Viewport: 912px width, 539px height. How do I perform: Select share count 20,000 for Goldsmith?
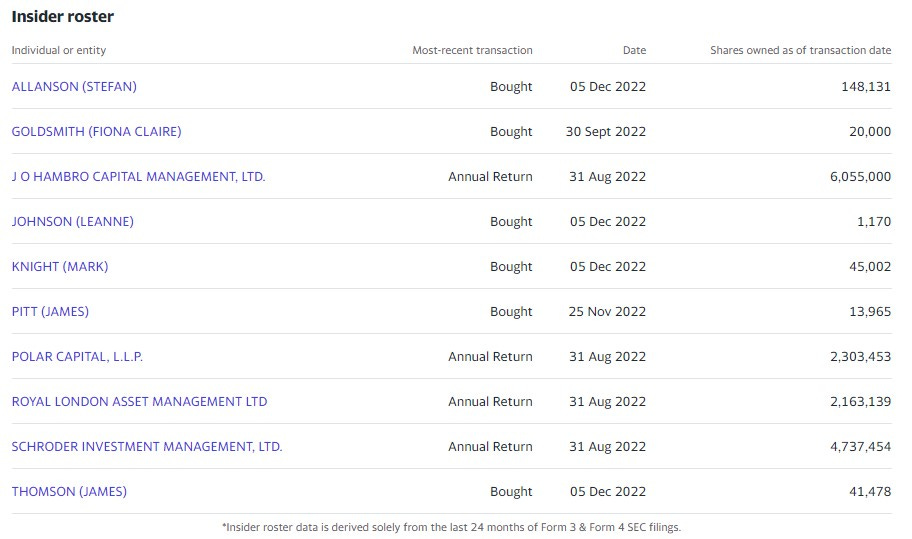coord(870,131)
